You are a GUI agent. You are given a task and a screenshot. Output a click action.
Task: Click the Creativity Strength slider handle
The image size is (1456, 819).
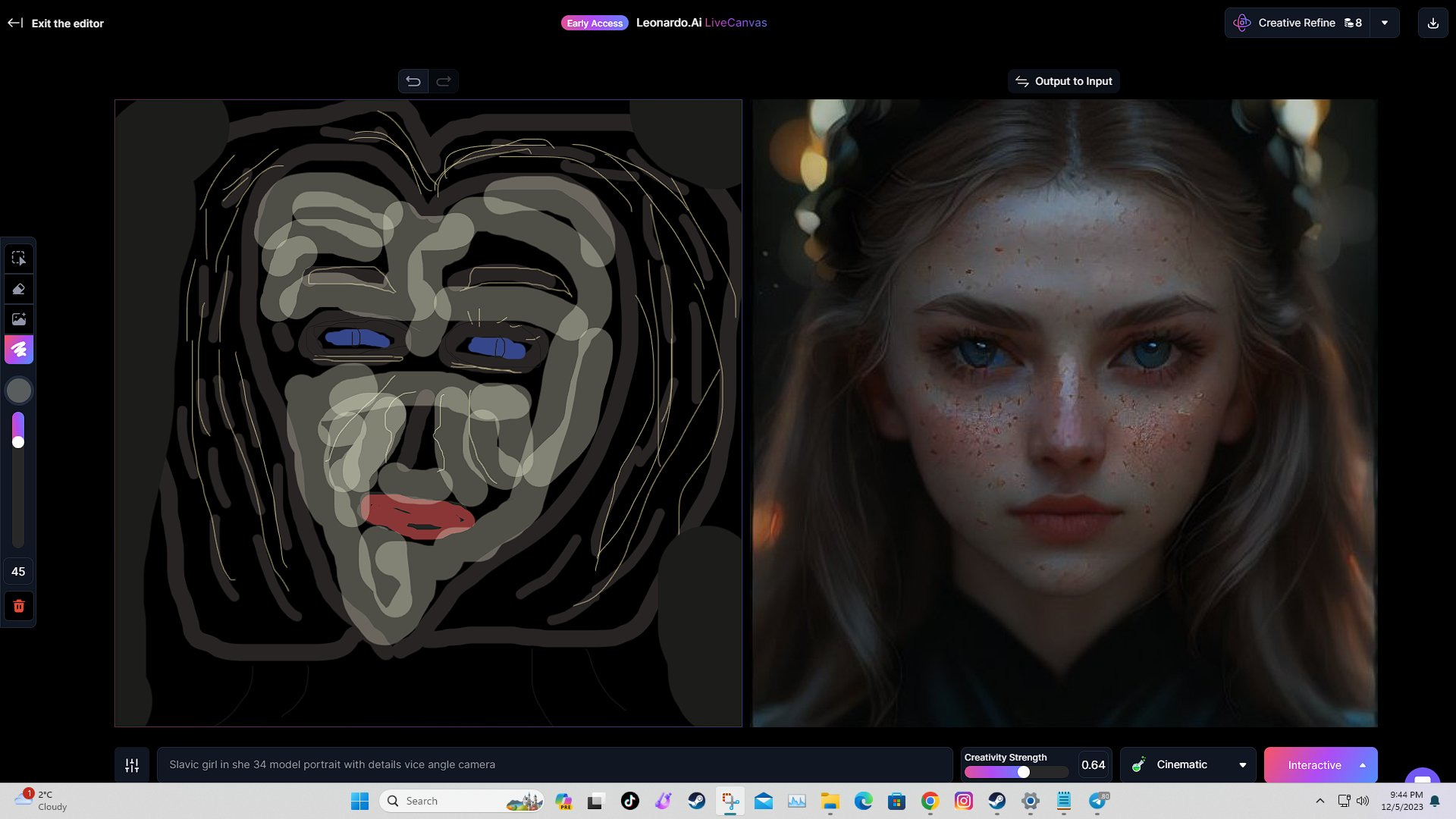pos(1024,772)
